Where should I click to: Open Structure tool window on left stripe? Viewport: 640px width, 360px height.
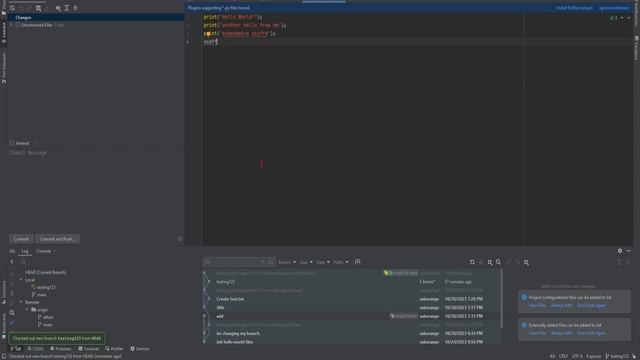point(4,291)
